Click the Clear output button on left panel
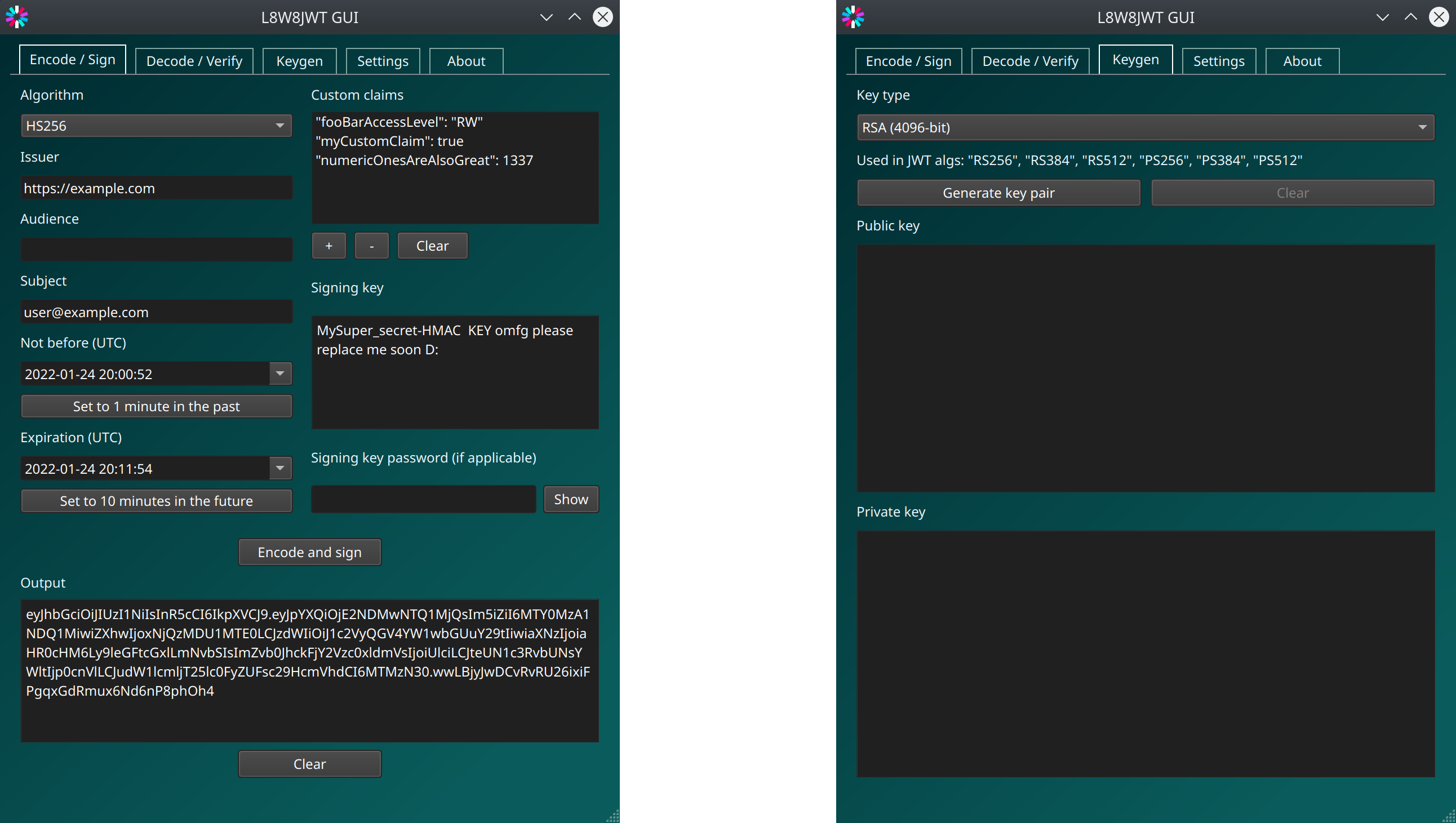This screenshot has height=823, width=1456. point(309,763)
